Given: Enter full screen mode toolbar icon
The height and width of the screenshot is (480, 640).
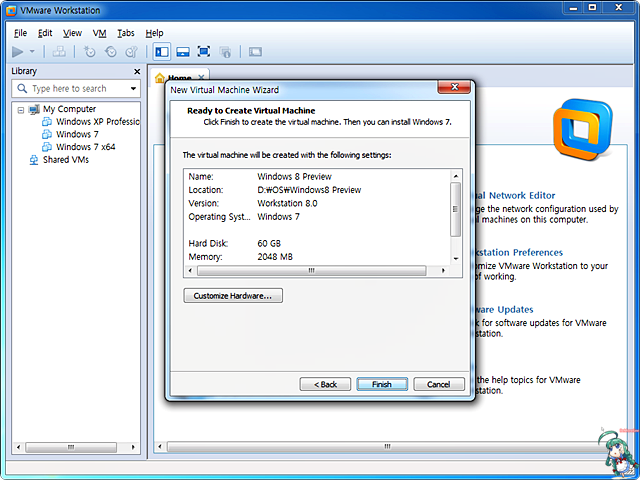Looking at the screenshot, I should (x=204, y=52).
